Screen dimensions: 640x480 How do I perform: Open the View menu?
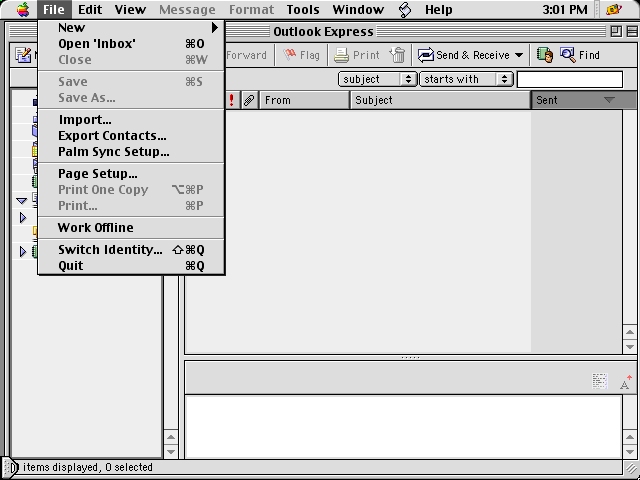pyautogui.click(x=130, y=9)
